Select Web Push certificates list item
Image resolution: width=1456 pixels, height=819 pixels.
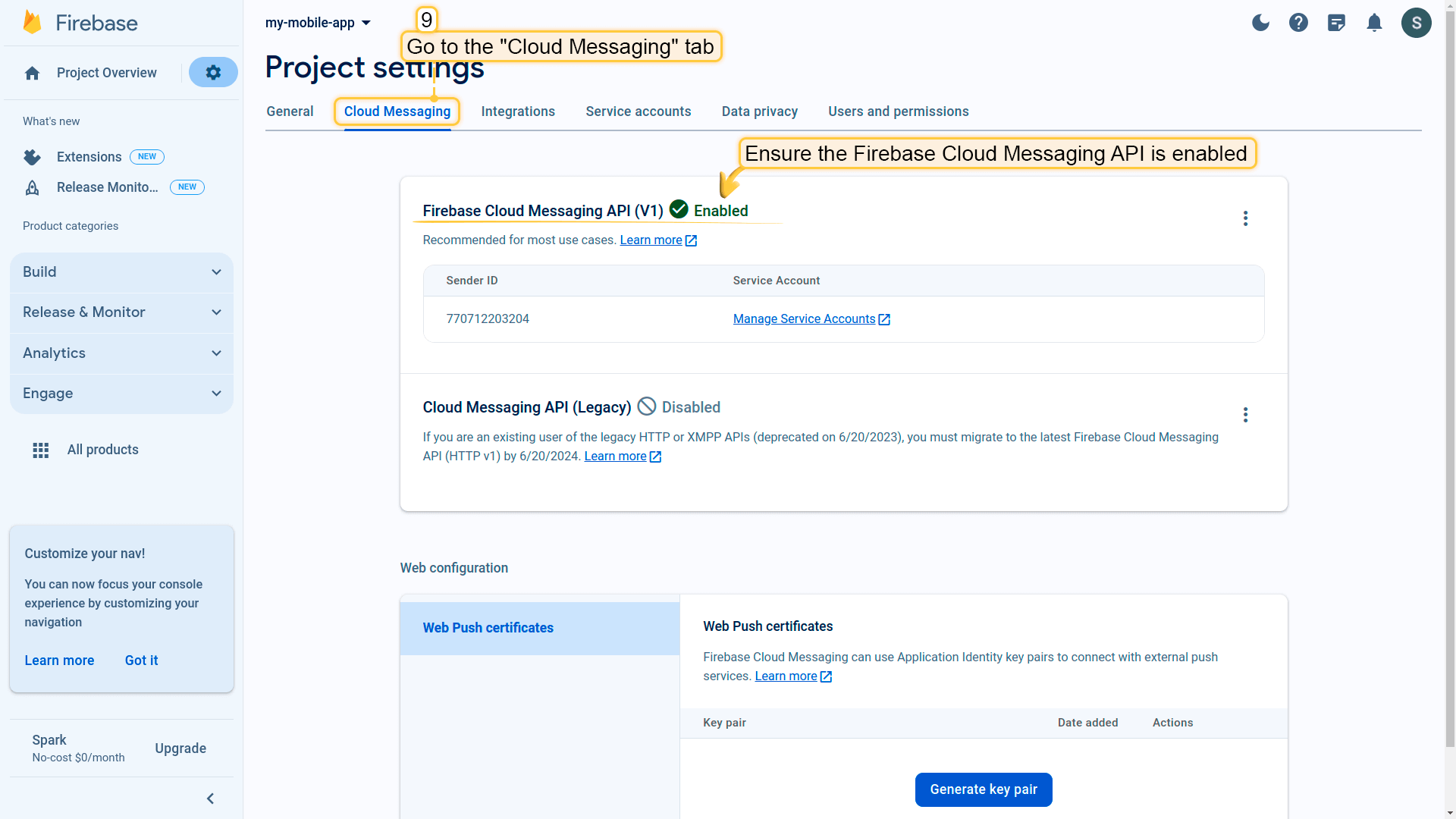coord(539,628)
